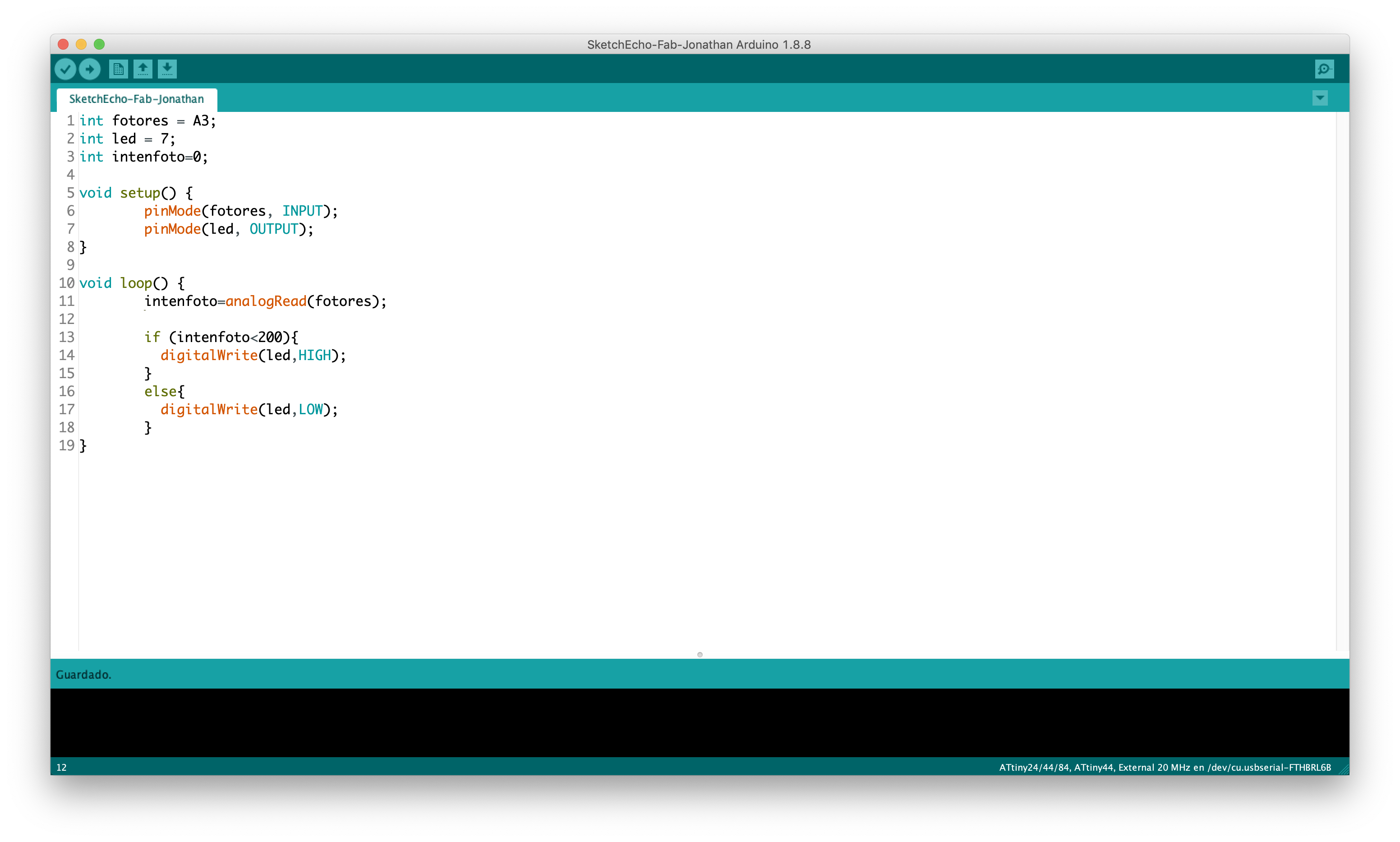Click inside the black console output area
This screenshot has height=842, width=1400.
click(x=700, y=723)
